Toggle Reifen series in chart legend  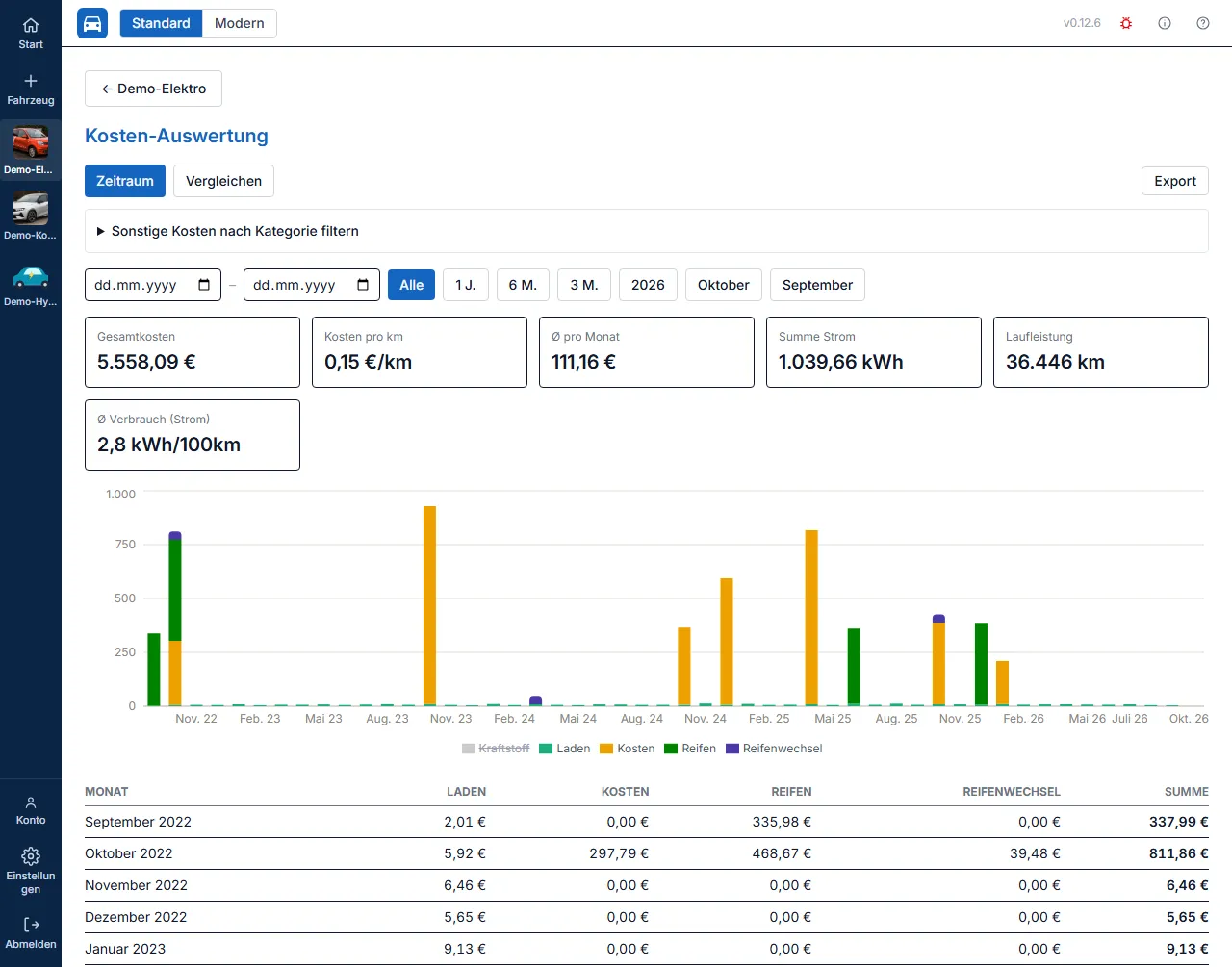690,749
